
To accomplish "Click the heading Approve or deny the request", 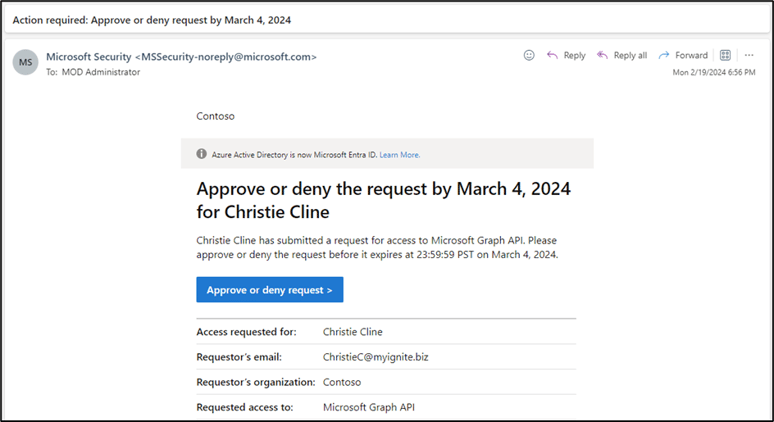I will tap(383, 200).
